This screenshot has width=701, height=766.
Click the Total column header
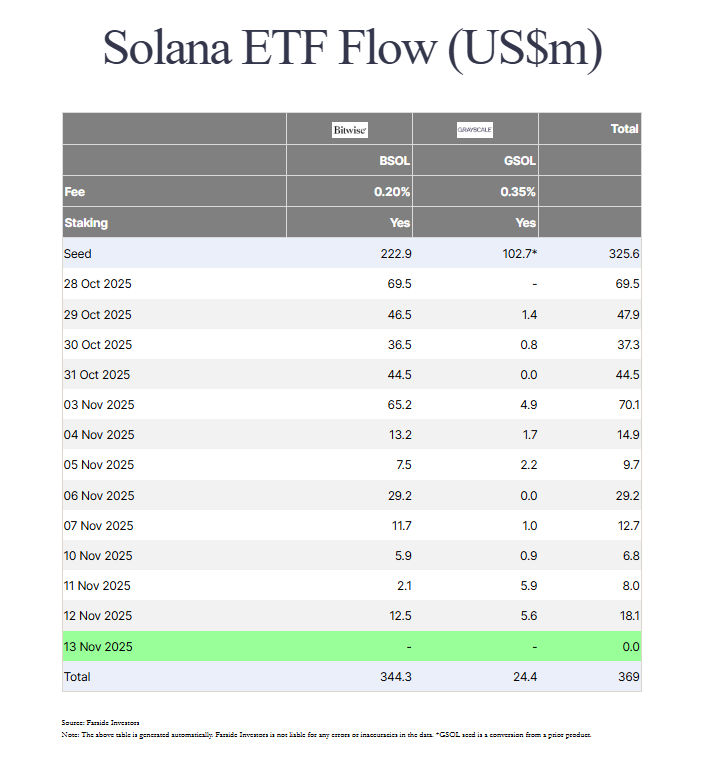624,129
